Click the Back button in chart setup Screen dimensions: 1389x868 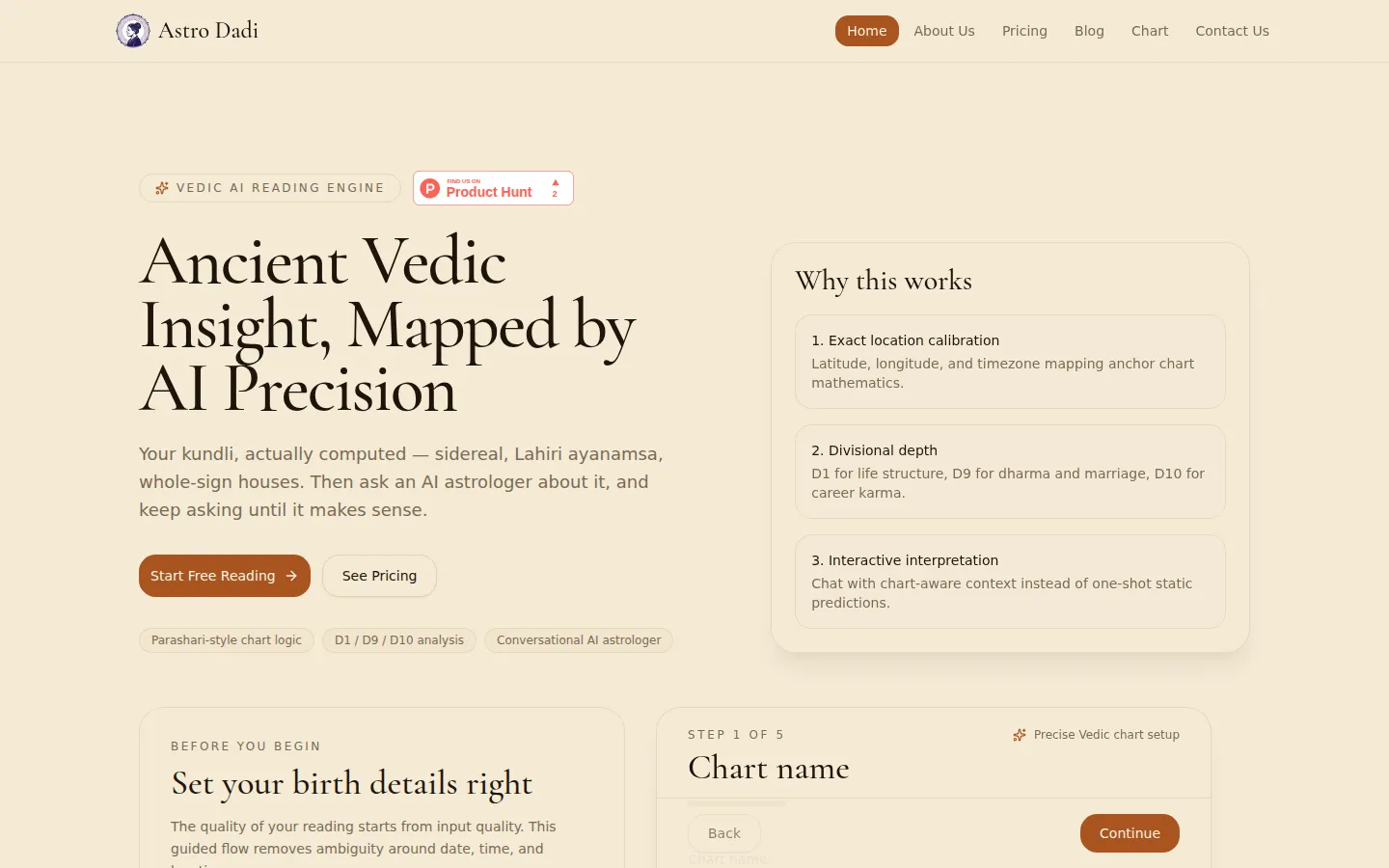point(724,833)
